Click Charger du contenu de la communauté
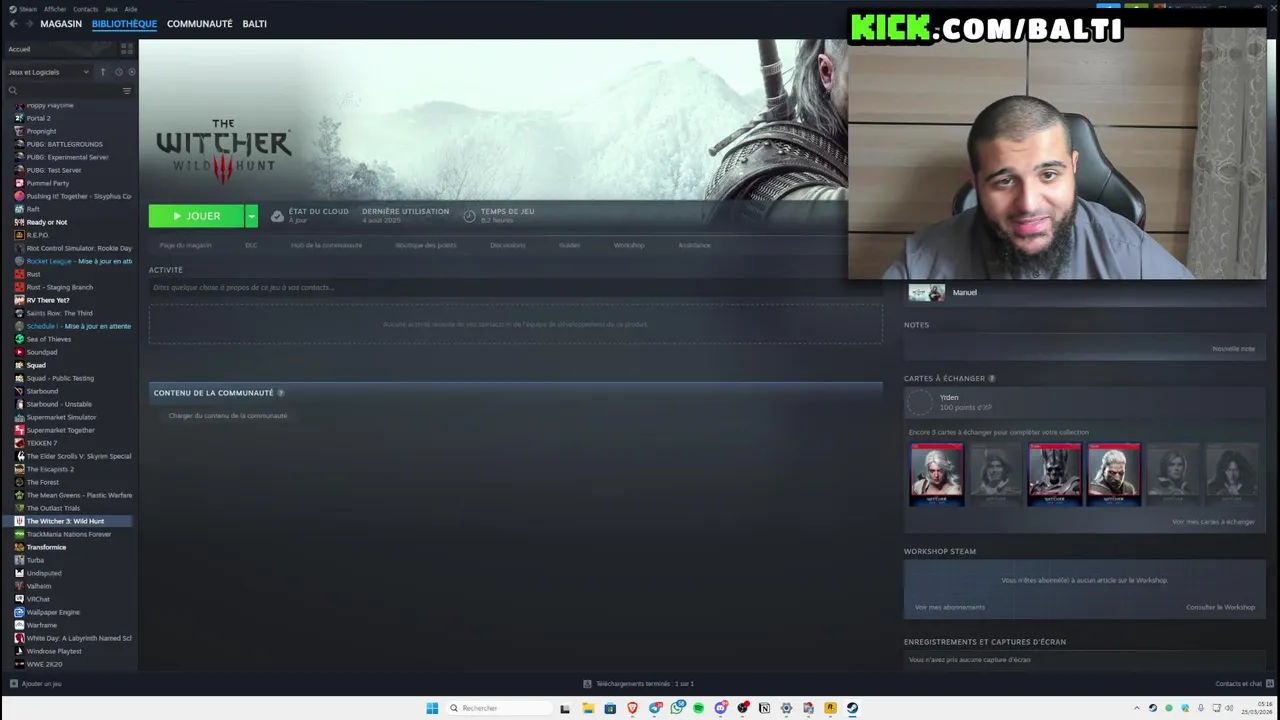 pyautogui.click(x=228, y=416)
